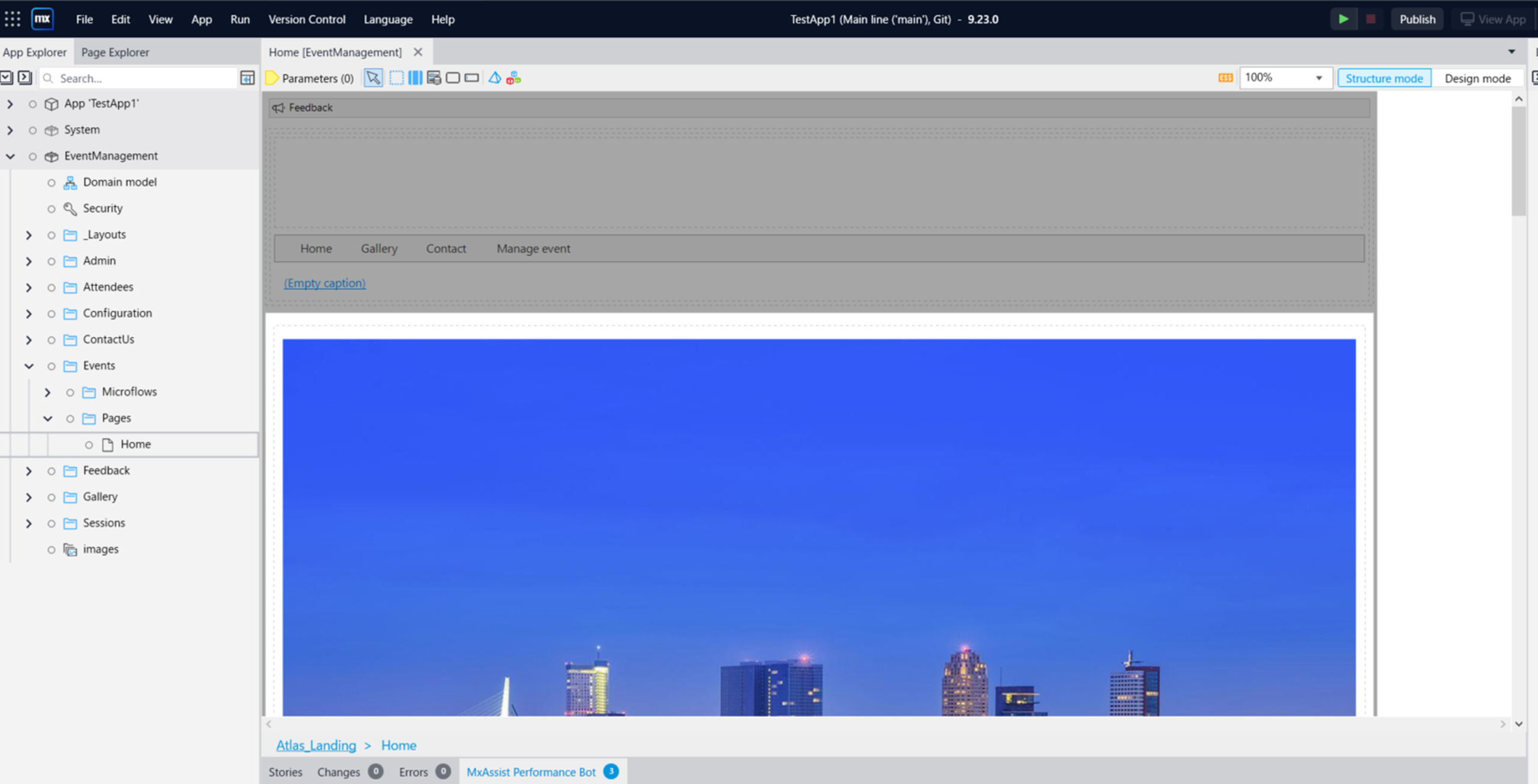Toggle the CSS preview icon near zoom control
This screenshot has width=1538, height=784.
point(1225,77)
